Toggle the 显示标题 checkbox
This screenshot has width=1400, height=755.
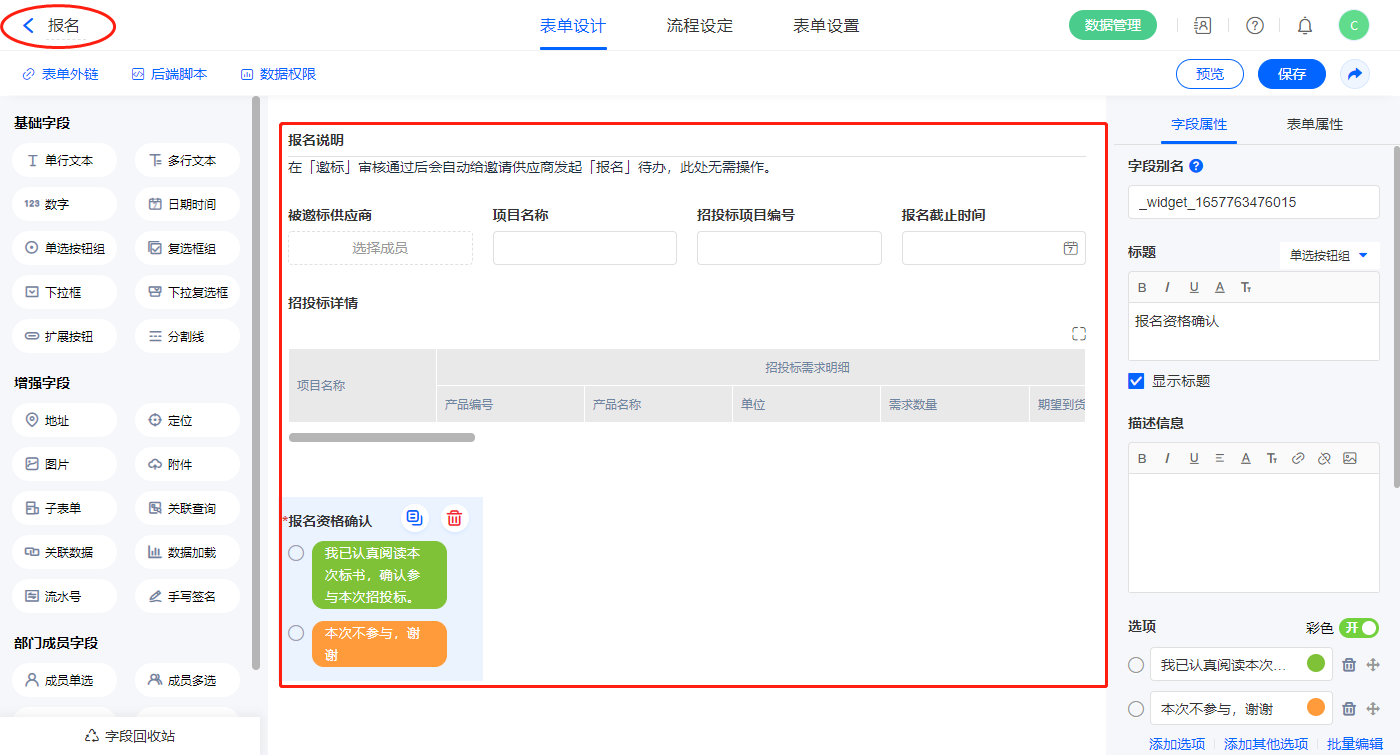(x=1136, y=381)
